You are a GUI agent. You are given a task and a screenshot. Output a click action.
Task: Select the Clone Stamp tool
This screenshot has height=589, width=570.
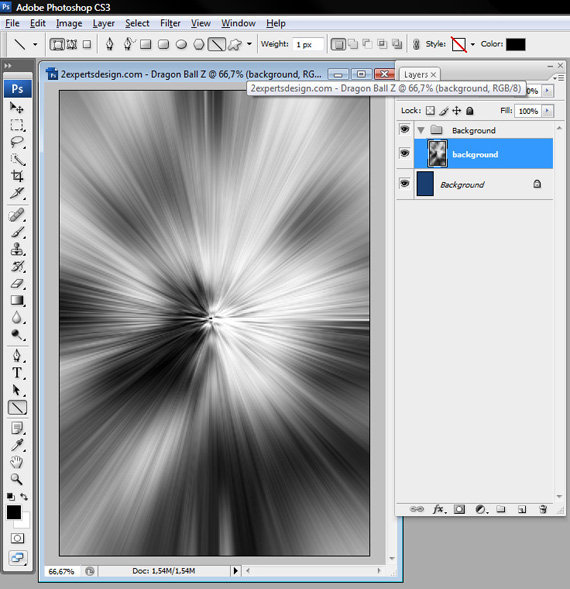(x=17, y=249)
